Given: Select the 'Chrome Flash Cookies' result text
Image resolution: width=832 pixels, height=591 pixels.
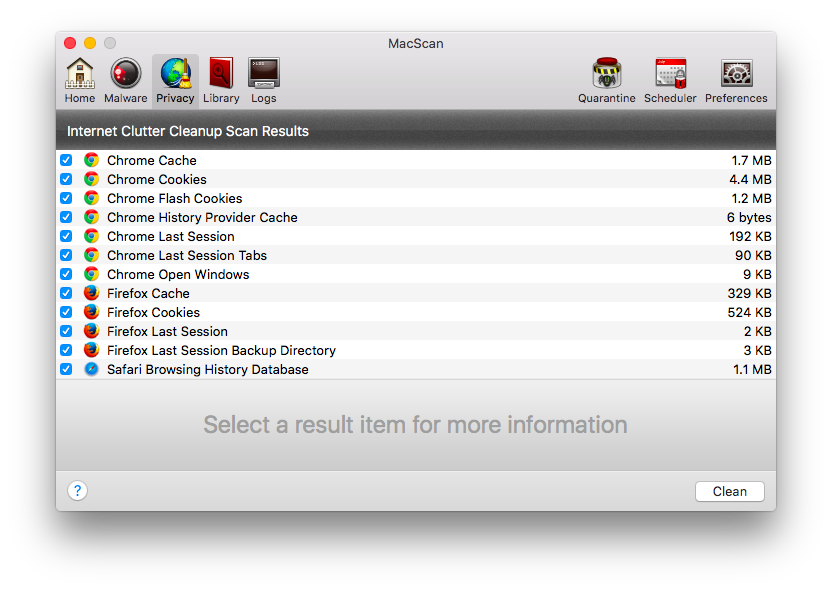Looking at the screenshot, I should click(175, 198).
